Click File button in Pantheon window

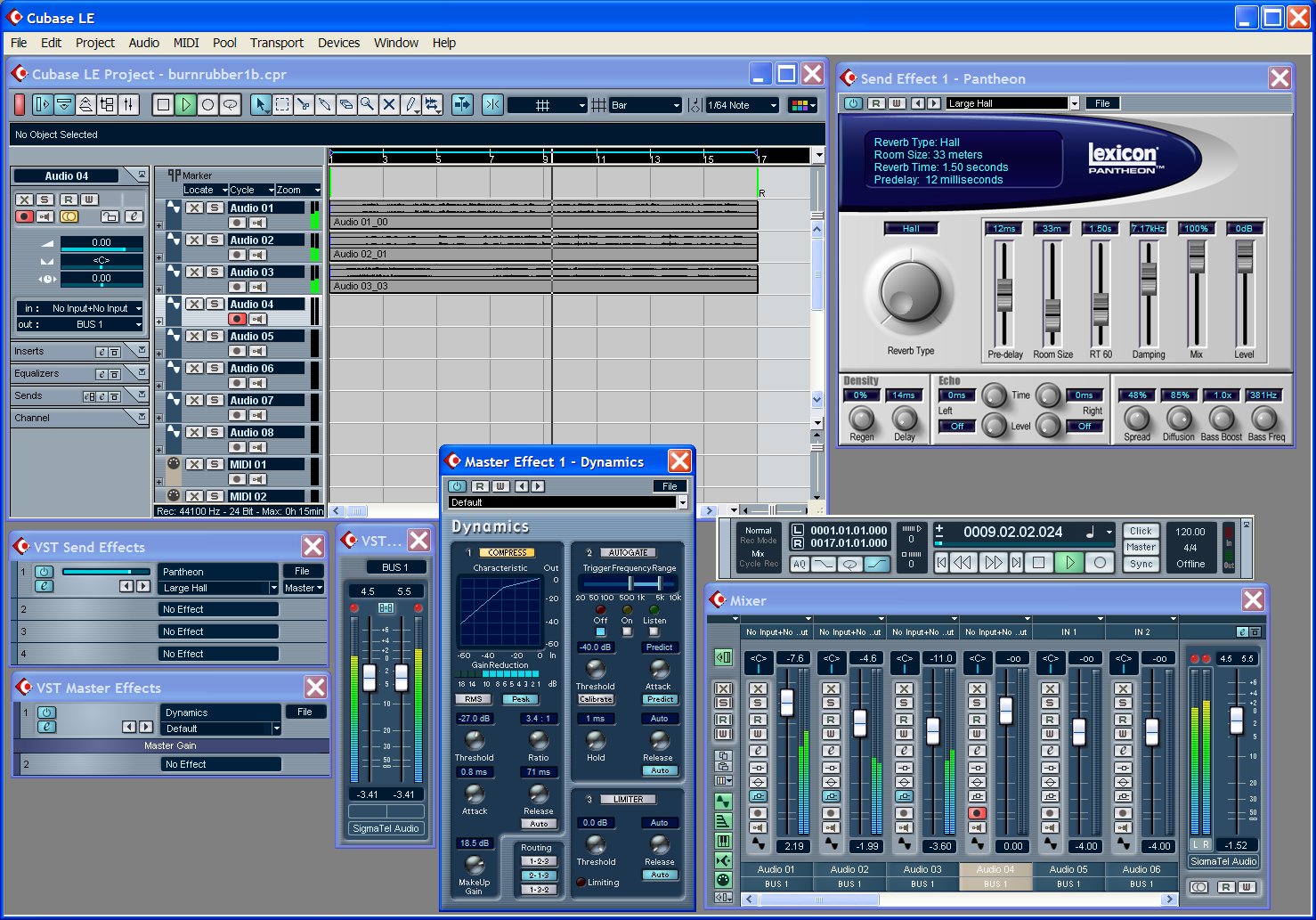1102,103
